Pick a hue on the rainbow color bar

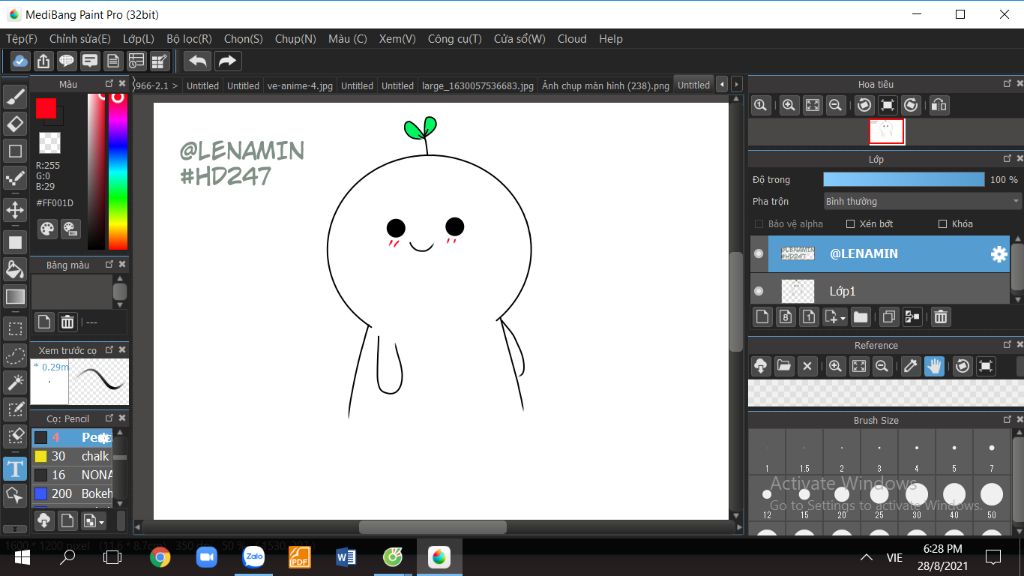point(118,171)
